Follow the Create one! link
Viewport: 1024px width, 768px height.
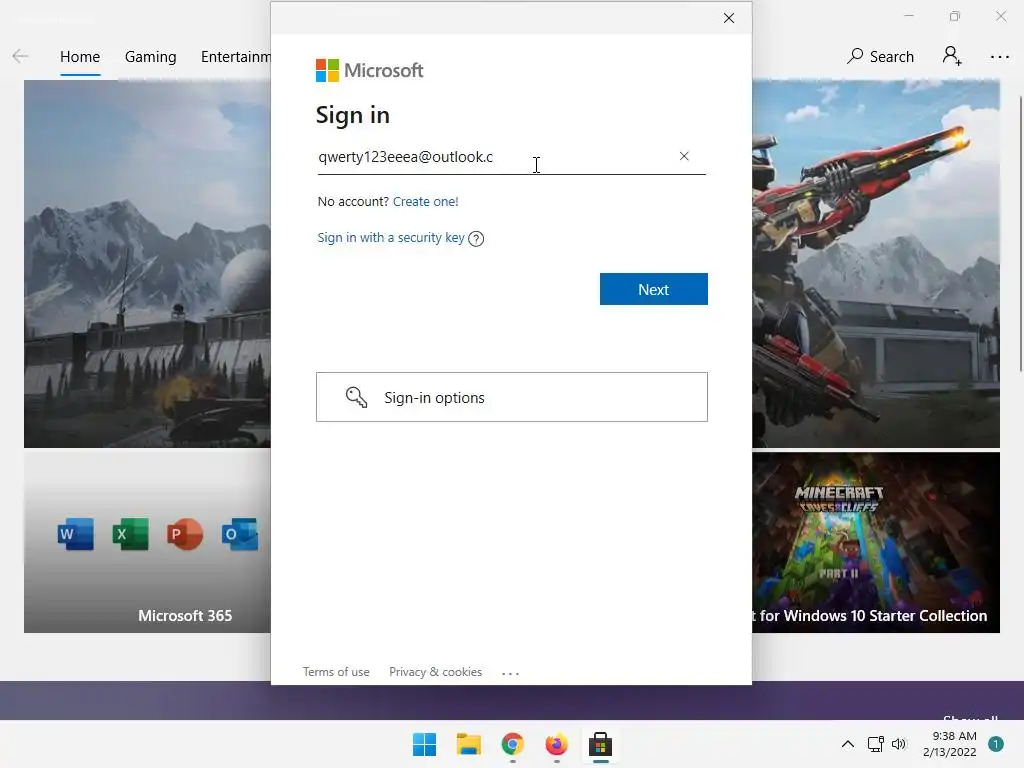click(x=426, y=202)
